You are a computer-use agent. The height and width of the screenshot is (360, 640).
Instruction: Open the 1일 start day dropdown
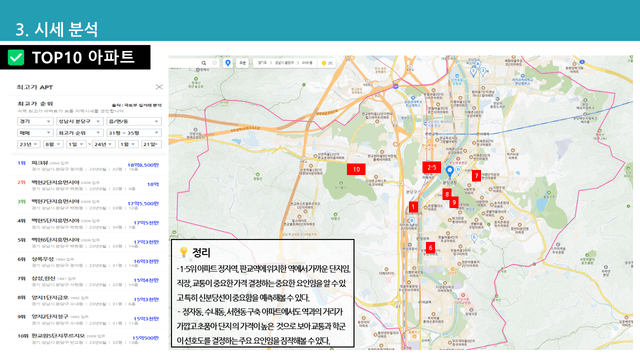(x=76, y=144)
